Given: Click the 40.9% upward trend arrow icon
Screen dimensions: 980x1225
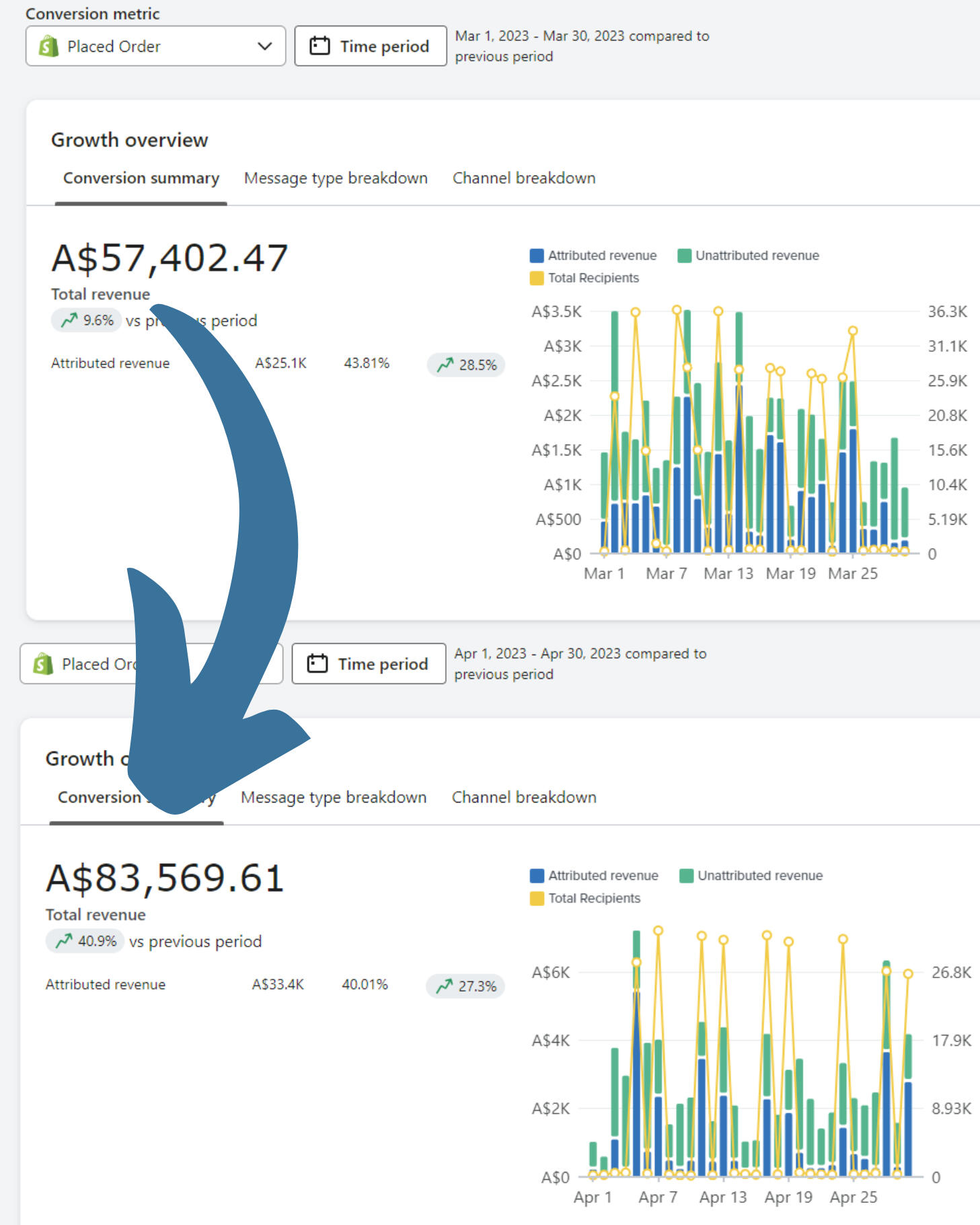Looking at the screenshot, I should pos(64,940).
